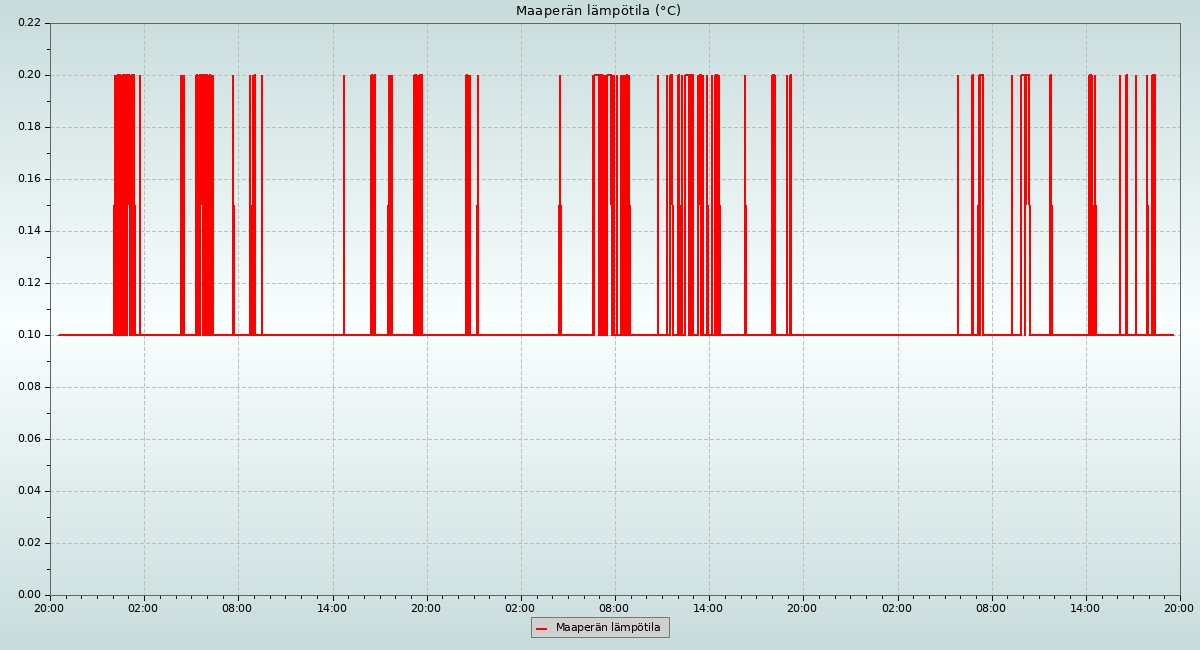Select the 0.14 y-axis tick label
This screenshot has width=1200, height=650.
pyautogui.click(x=29, y=231)
